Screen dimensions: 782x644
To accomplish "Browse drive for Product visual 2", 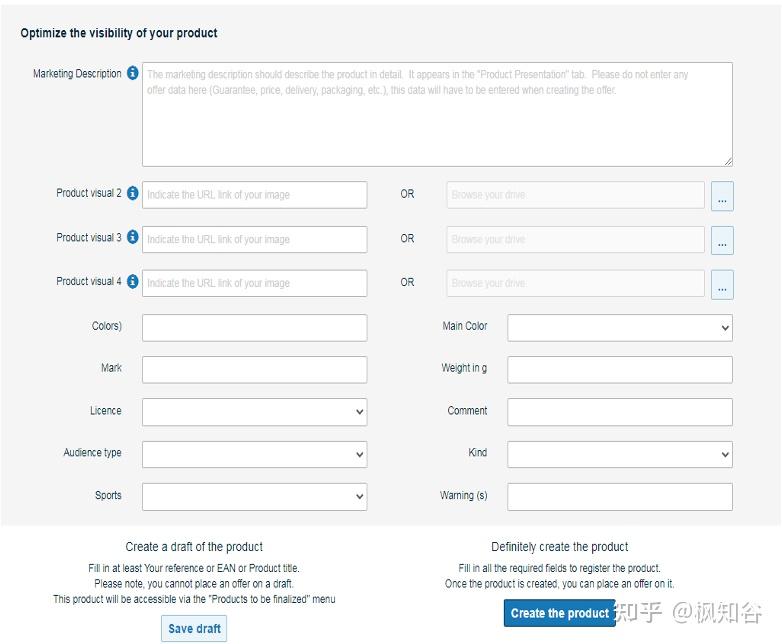I will pyautogui.click(x=722, y=197).
